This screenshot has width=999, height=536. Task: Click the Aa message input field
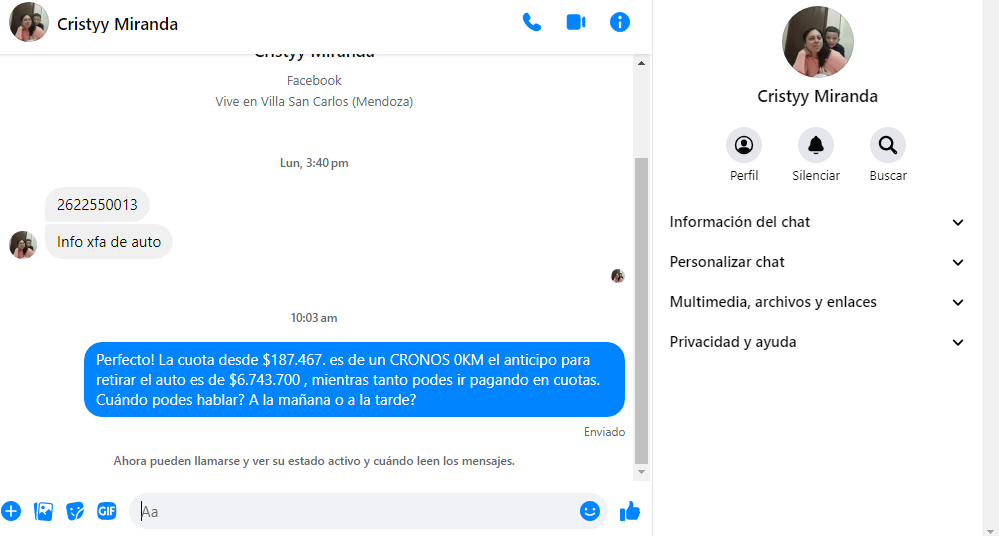click(x=355, y=511)
